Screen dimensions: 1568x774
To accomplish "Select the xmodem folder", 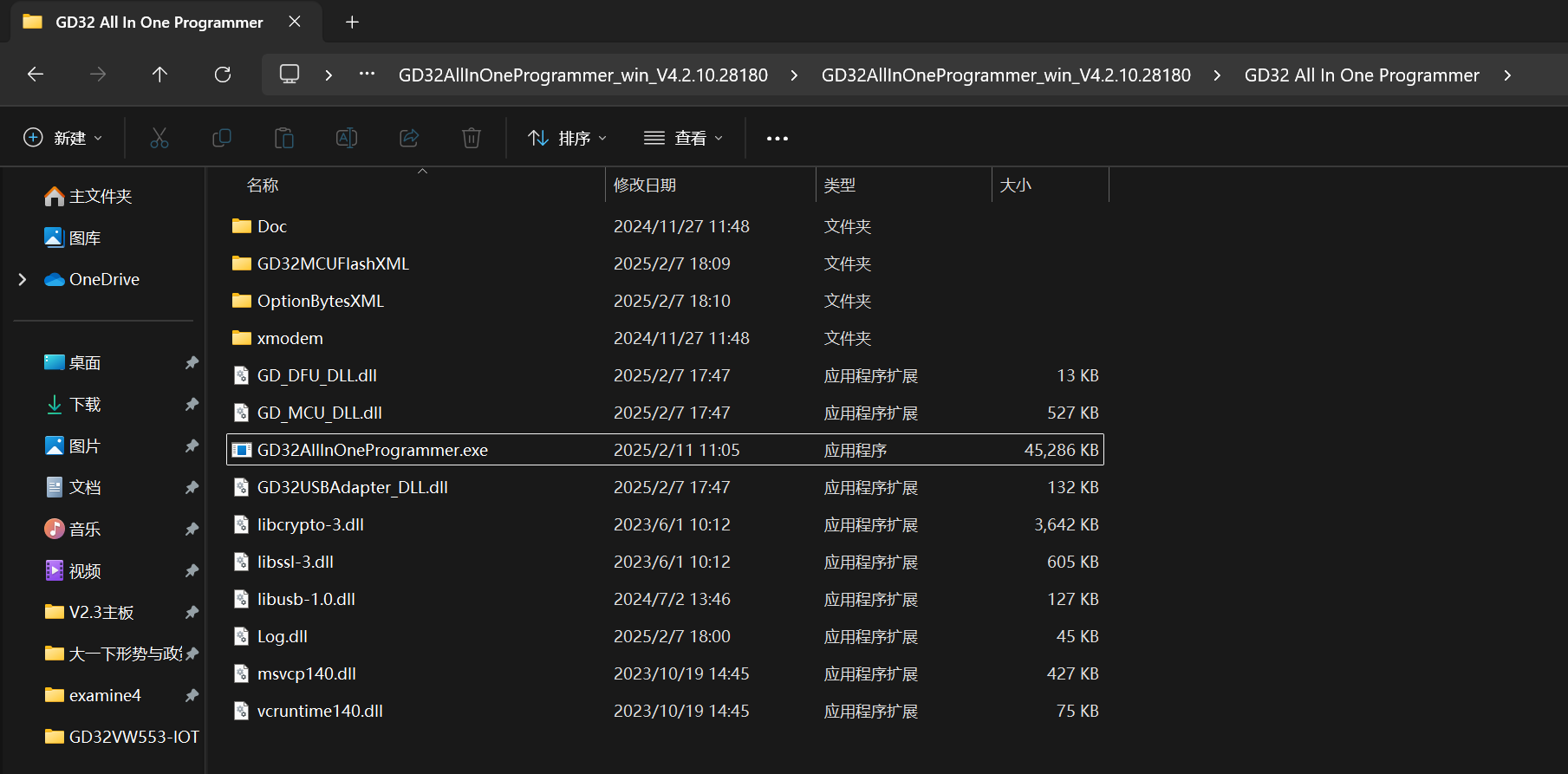I will point(665,338).
